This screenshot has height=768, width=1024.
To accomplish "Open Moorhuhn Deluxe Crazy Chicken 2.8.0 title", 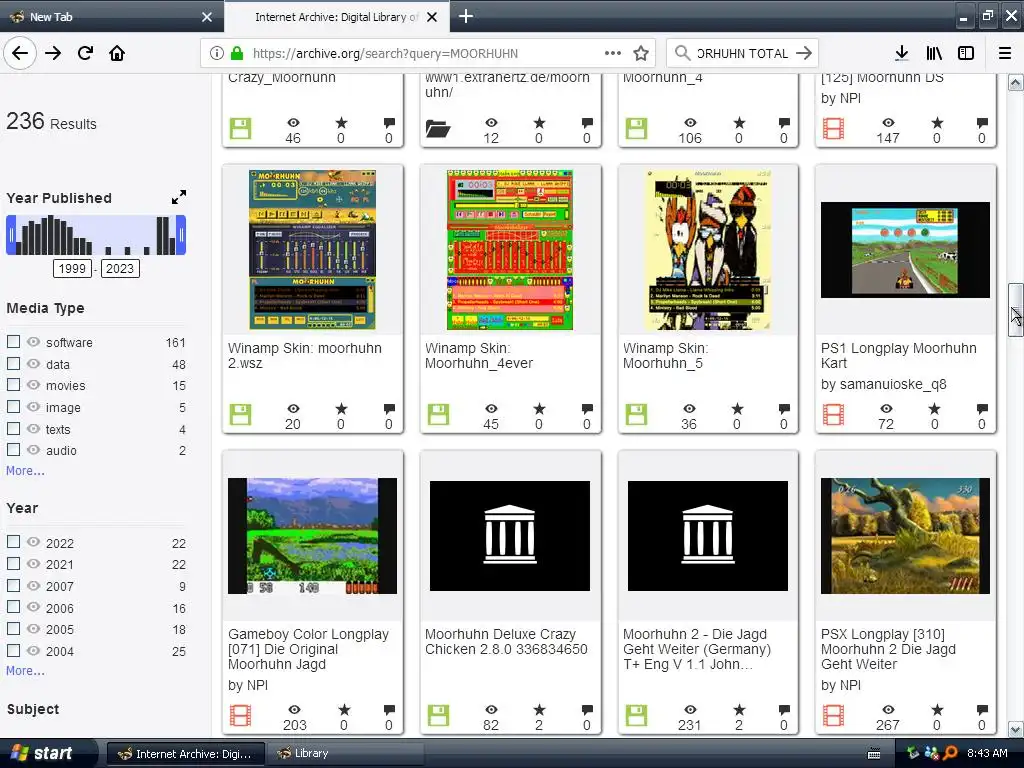I will tap(506, 642).
